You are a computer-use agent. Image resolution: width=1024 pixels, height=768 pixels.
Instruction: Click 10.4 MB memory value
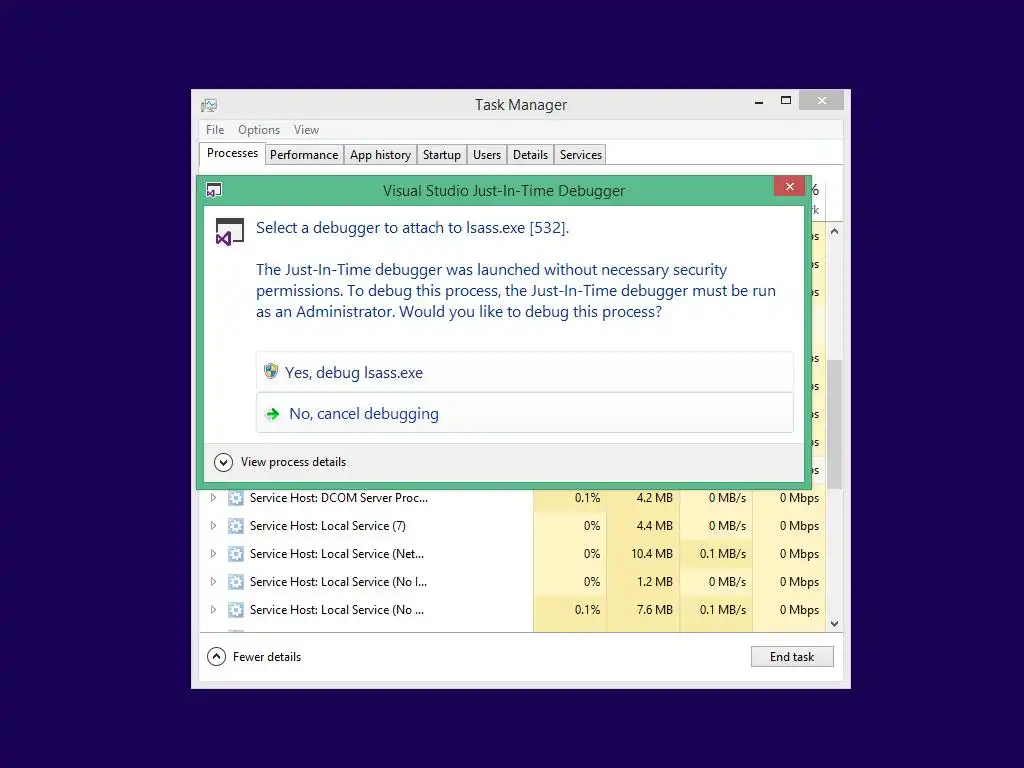[x=652, y=554]
